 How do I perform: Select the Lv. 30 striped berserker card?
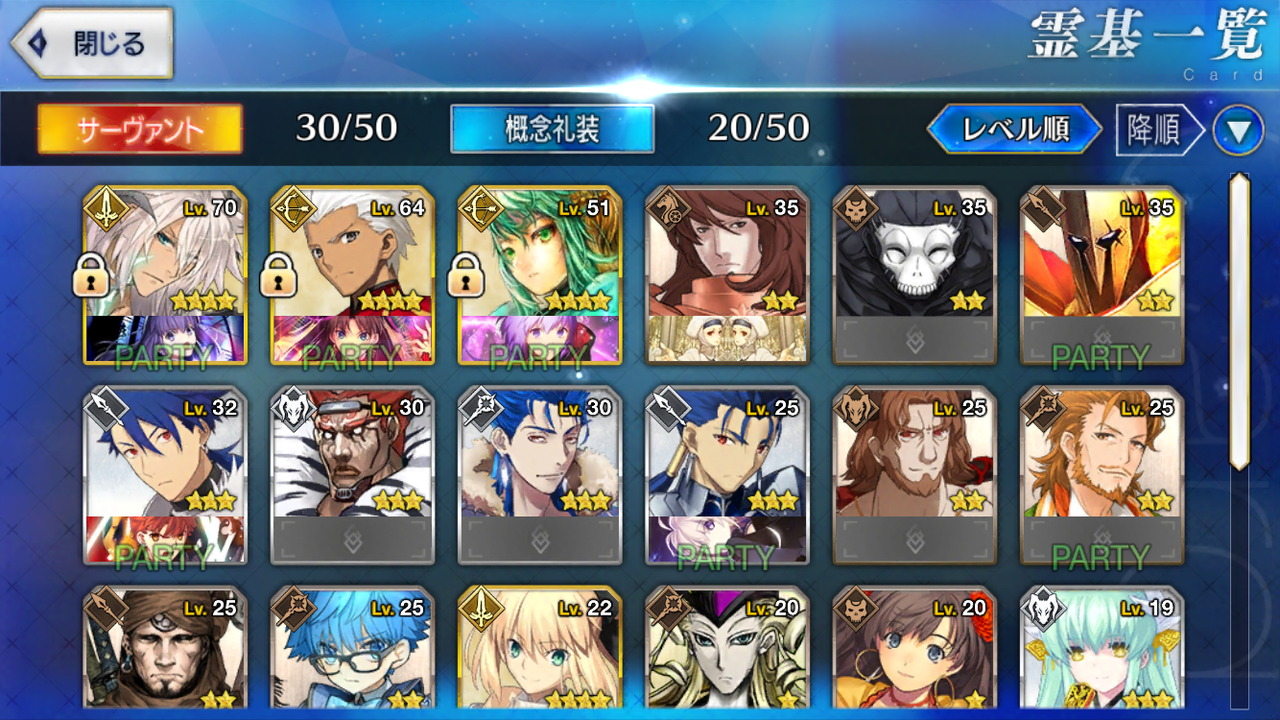[352, 475]
